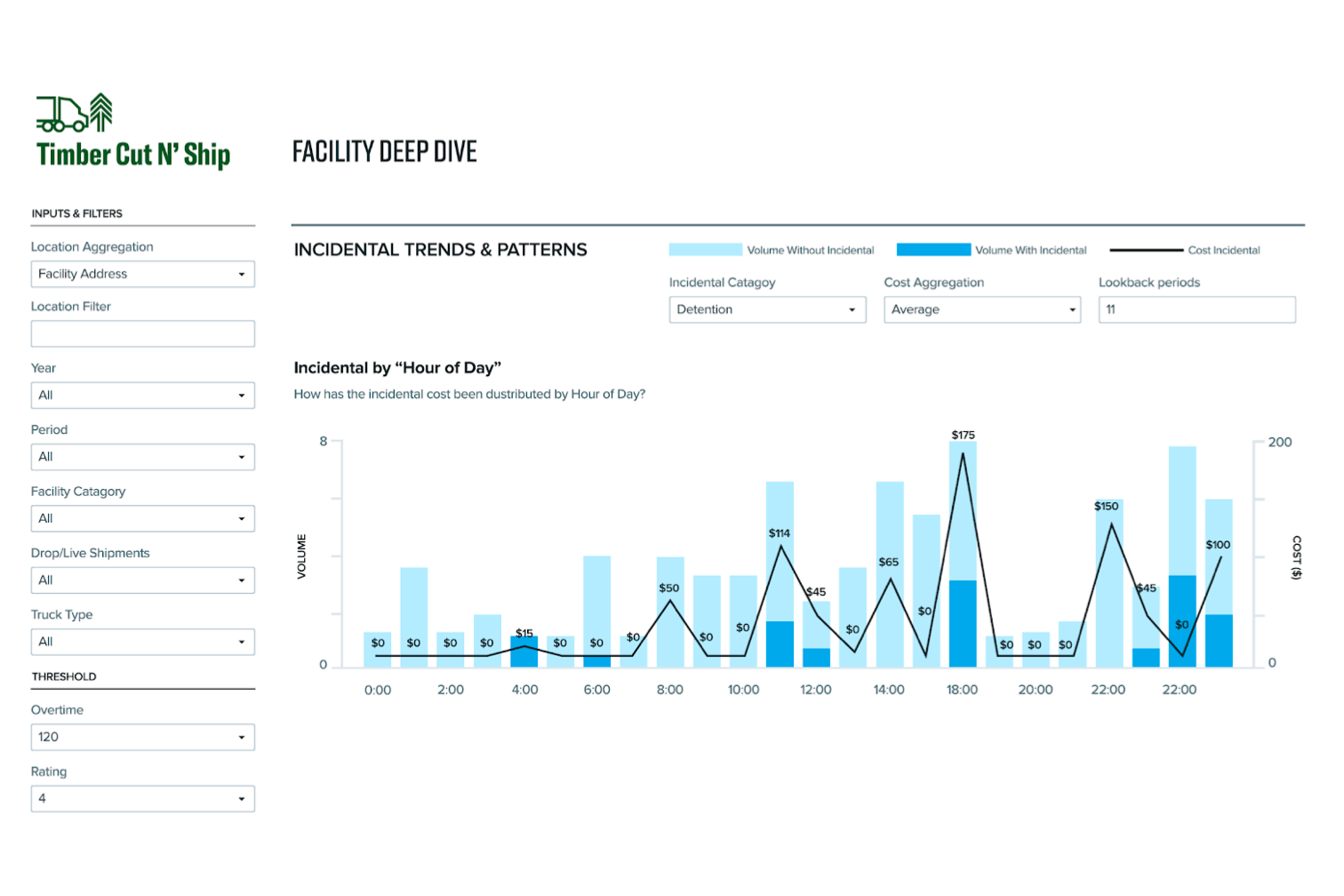The height and width of the screenshot is (896, 1344).
Task: Click the FACILITY DEEP DIVE page title
Action: [384, 151]
